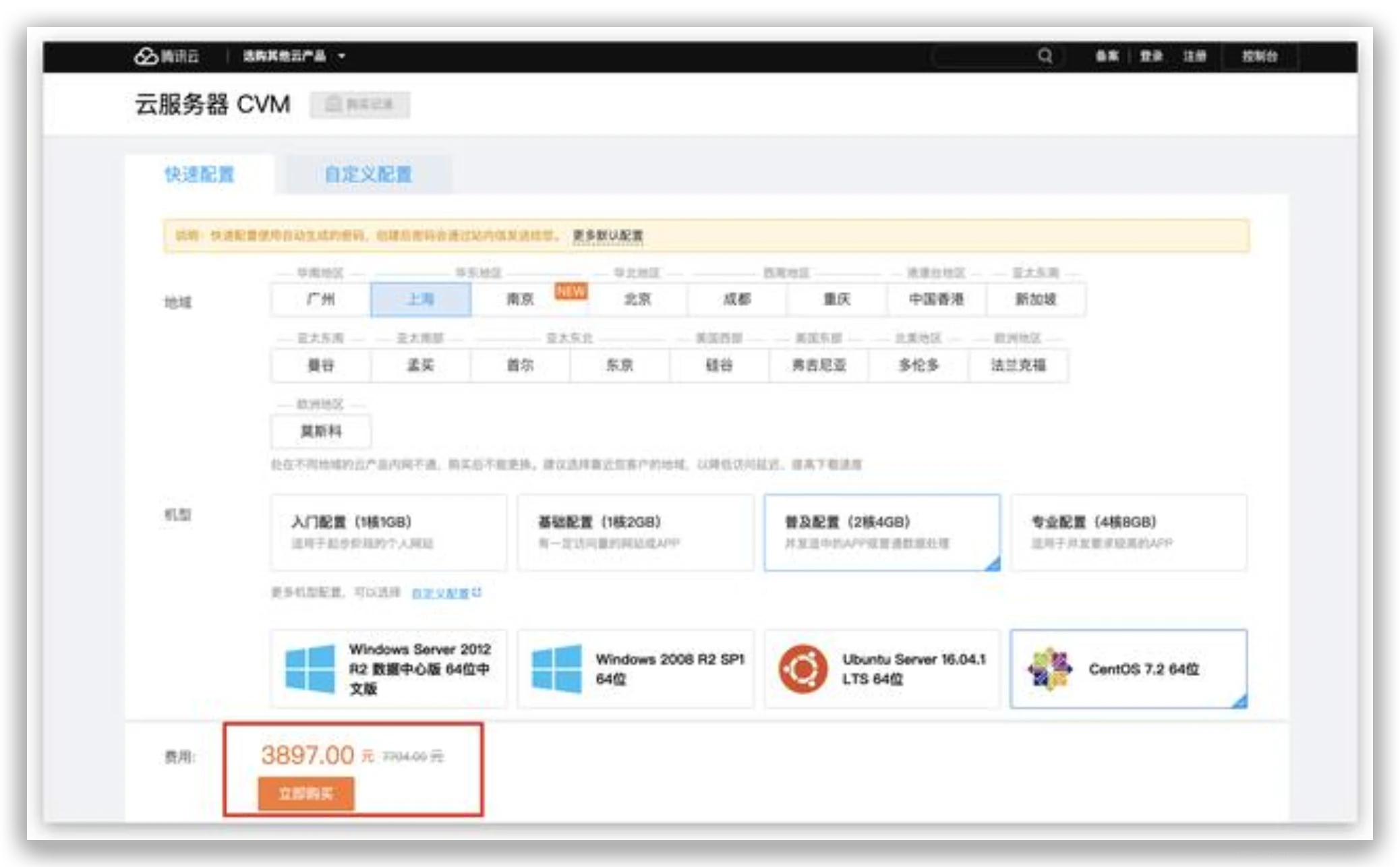
Task: Choose the 孟买 region option
Action: tap(421, 365)
